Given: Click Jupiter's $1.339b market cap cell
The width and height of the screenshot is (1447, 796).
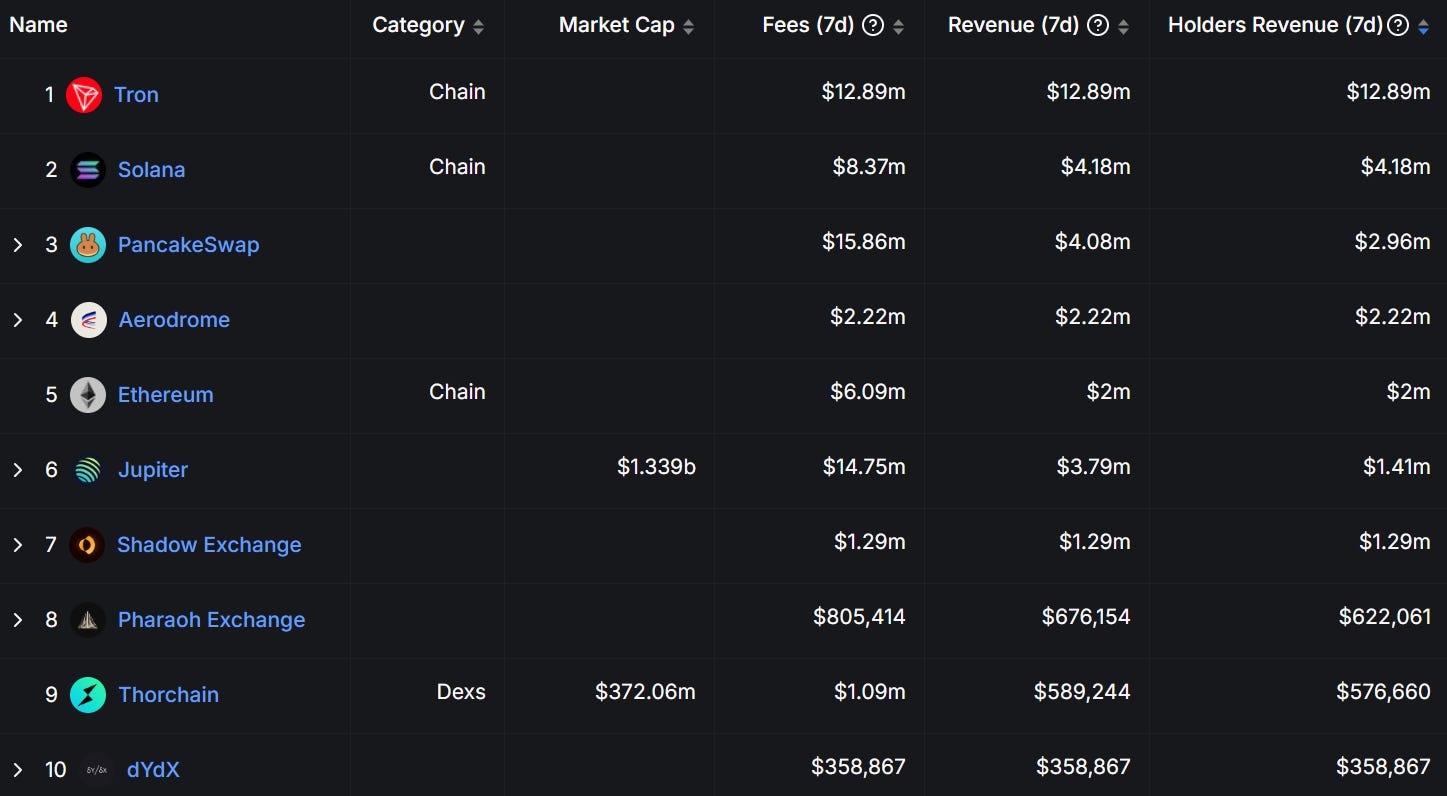Looking at the screenshot, I should click(656, 467).
